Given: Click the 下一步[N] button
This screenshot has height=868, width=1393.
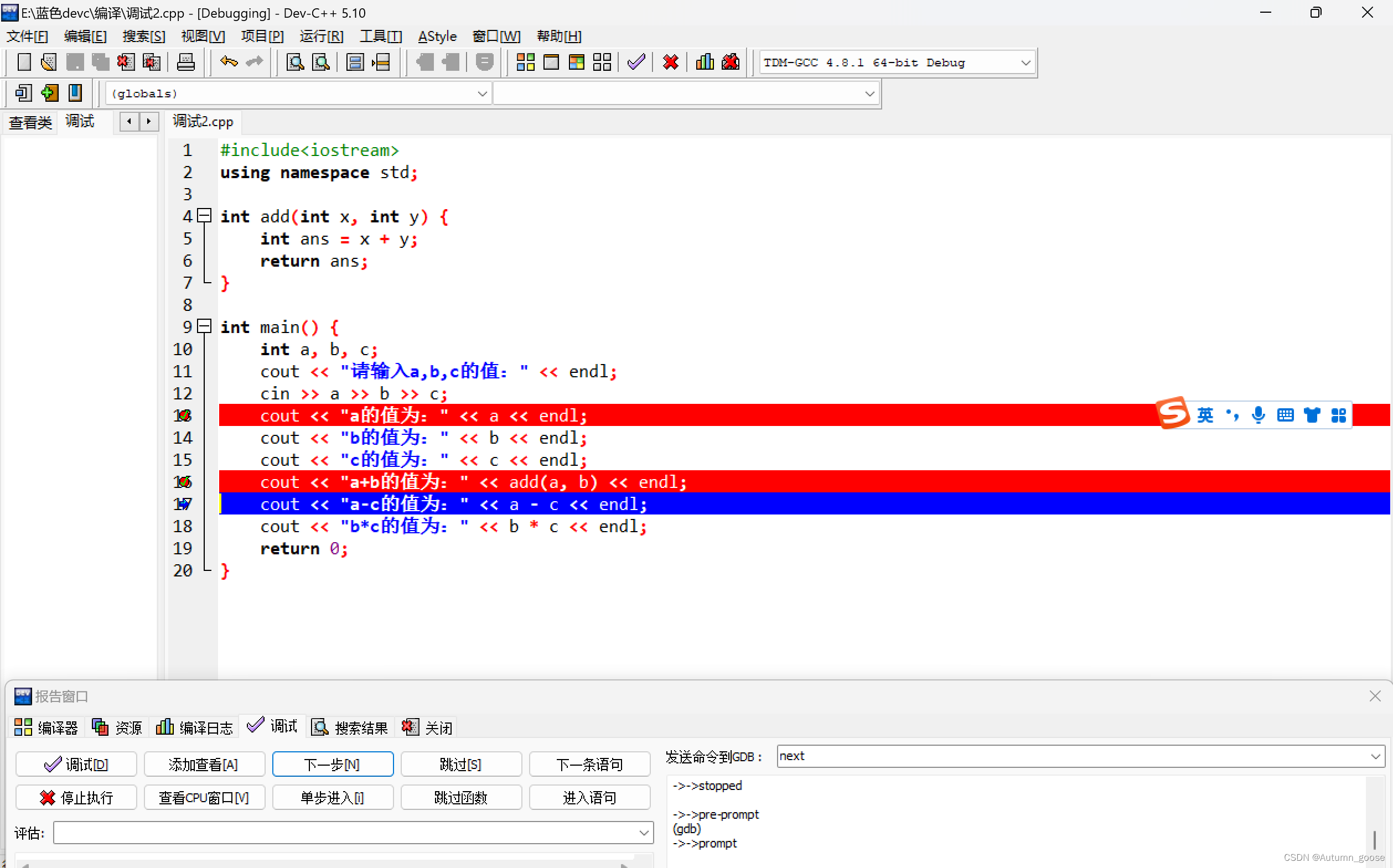Looking at the screenshot, I should click(333, 764).
